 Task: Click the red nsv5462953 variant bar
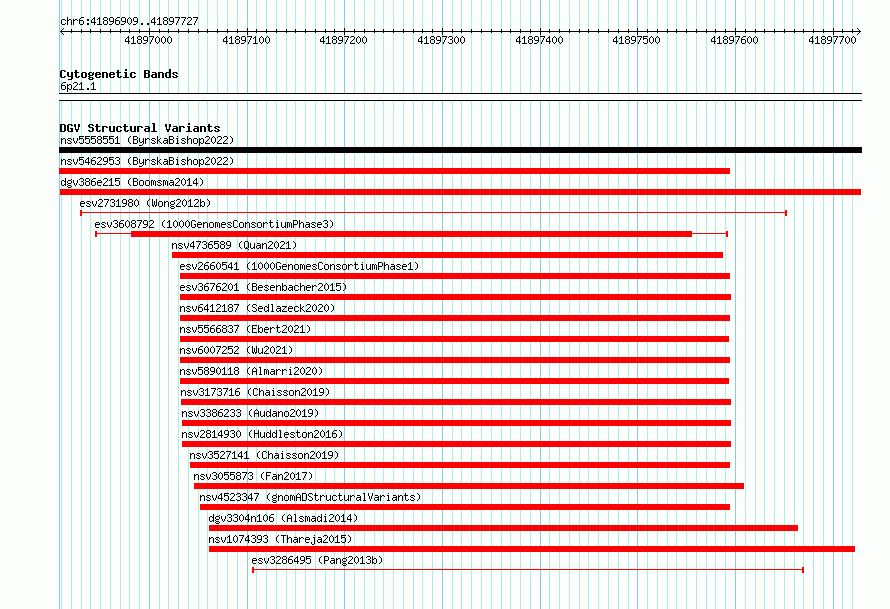point(394,171)
